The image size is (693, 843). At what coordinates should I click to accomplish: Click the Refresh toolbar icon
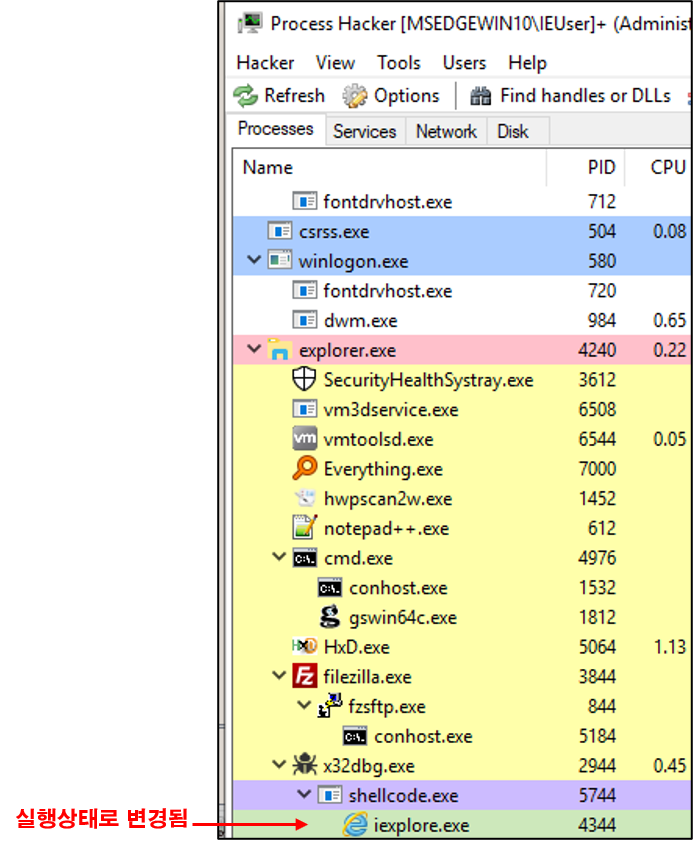coord(246,96)
